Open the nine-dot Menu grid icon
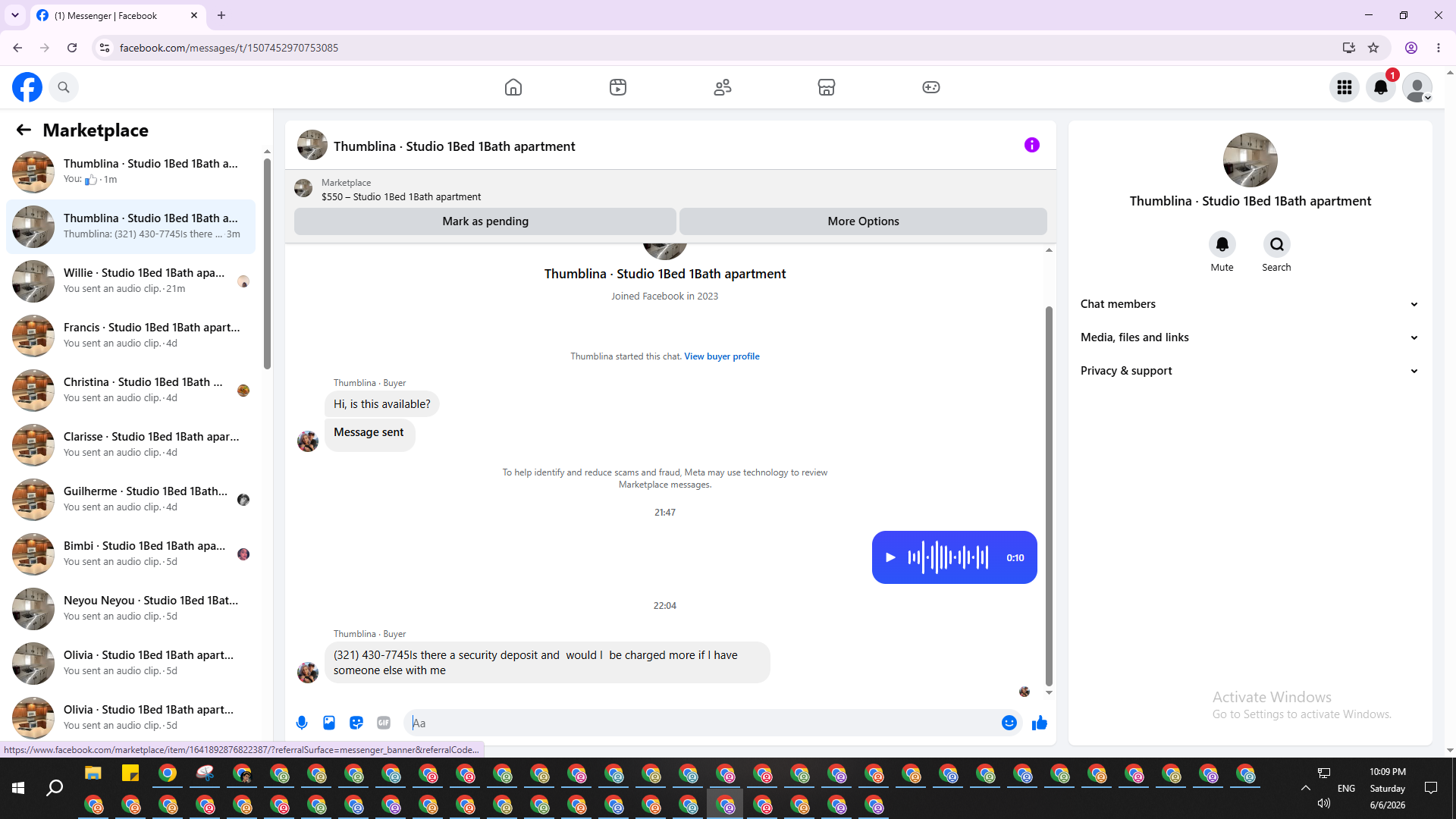The width and height of the screenshot is (1456, 819). pos(1345,87)
